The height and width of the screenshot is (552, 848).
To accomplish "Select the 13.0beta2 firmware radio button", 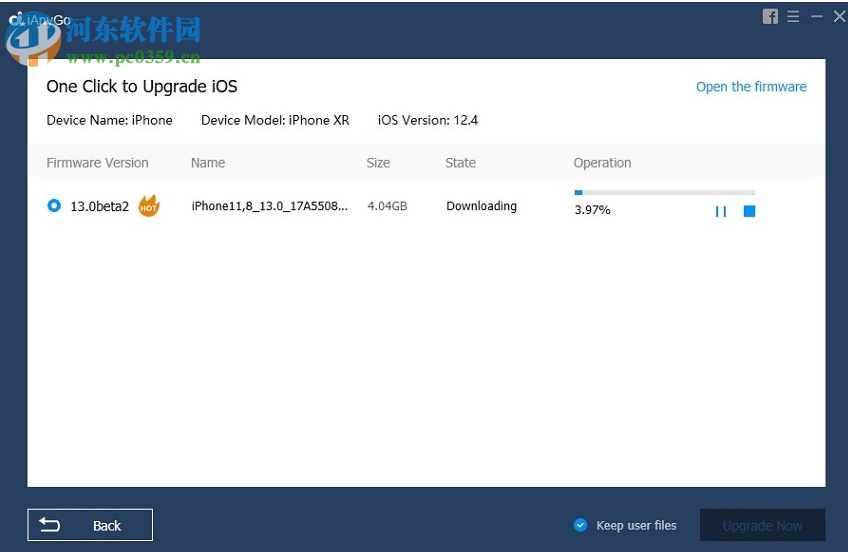I will pyautogui.click(x=54, y=206).
